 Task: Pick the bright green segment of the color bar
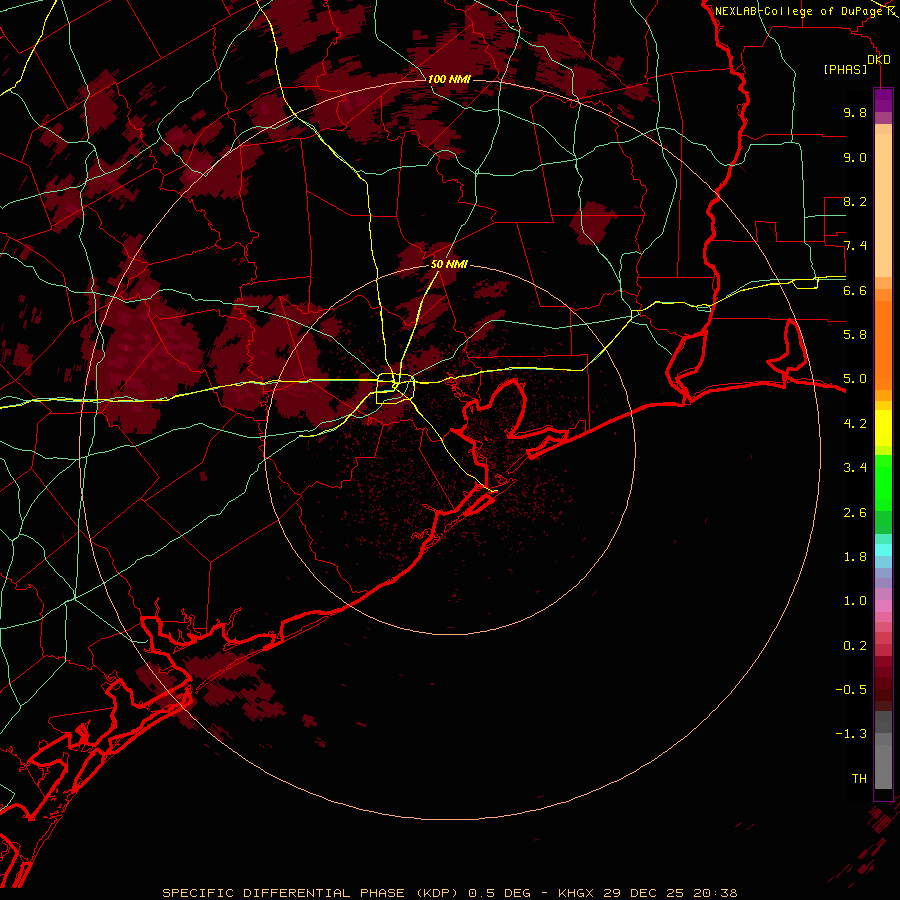coord(883,482)
